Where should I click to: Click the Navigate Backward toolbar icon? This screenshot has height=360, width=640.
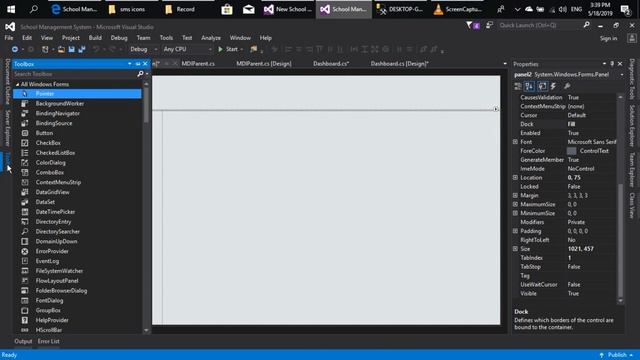pos(15,49)
